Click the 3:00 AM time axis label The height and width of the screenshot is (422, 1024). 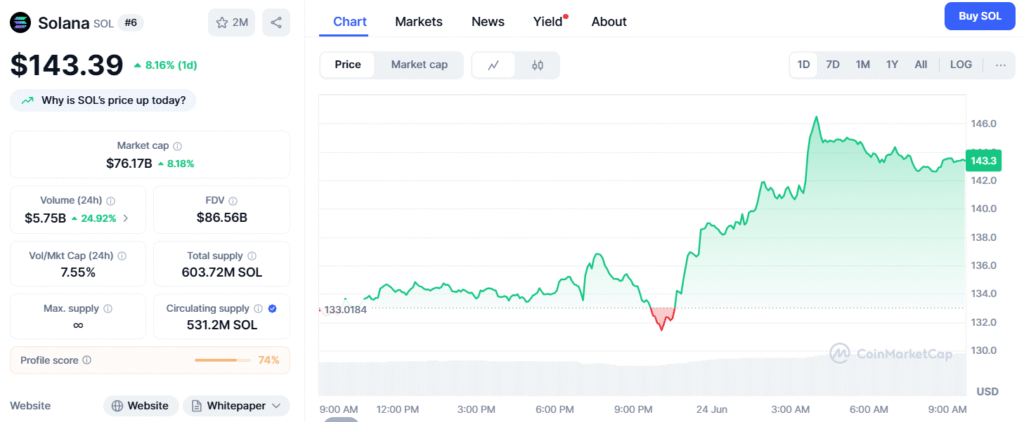pyautogui.click(x=790, y=410)
